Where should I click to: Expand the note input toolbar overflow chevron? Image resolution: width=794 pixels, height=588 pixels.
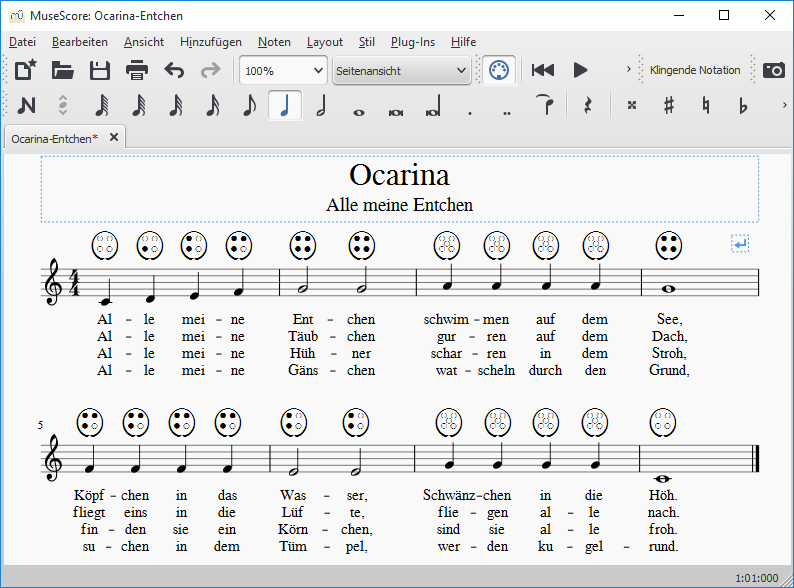784,105
